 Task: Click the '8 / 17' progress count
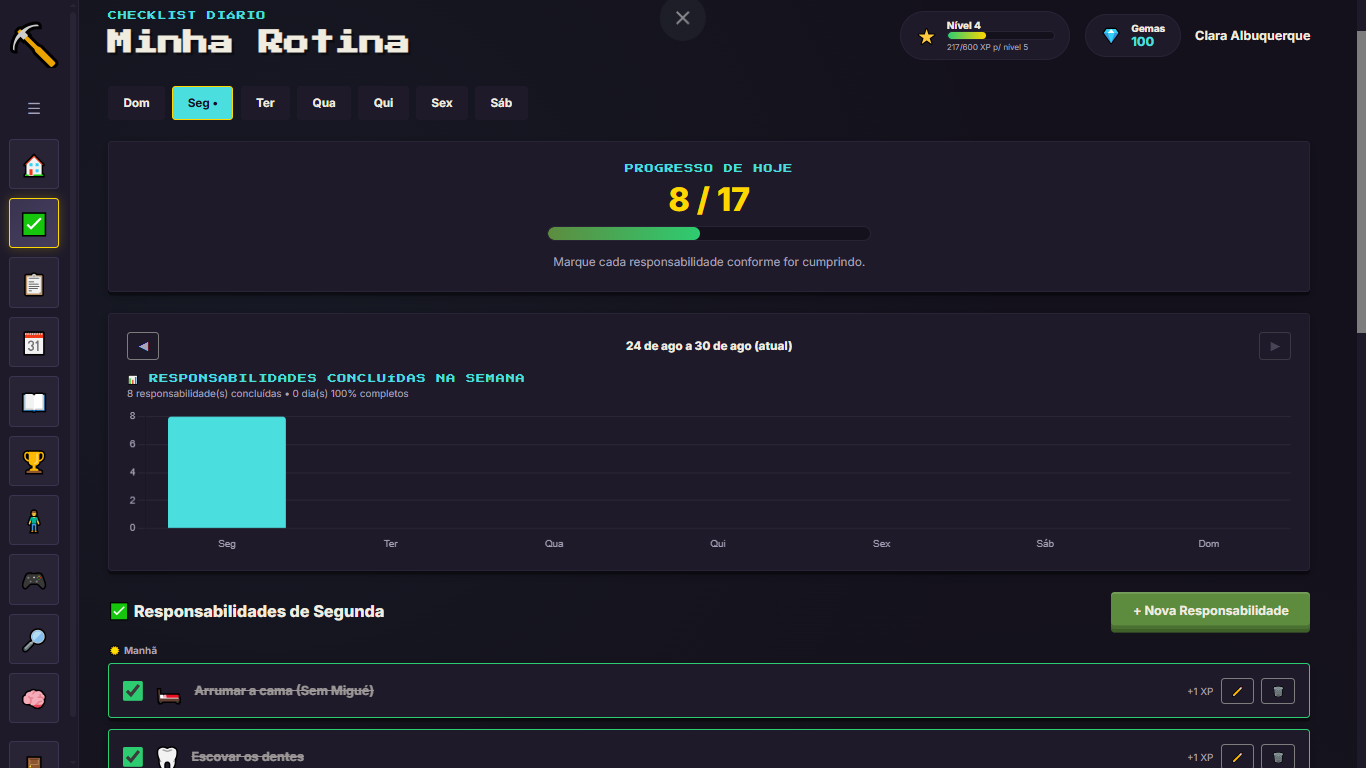(709, 200)
